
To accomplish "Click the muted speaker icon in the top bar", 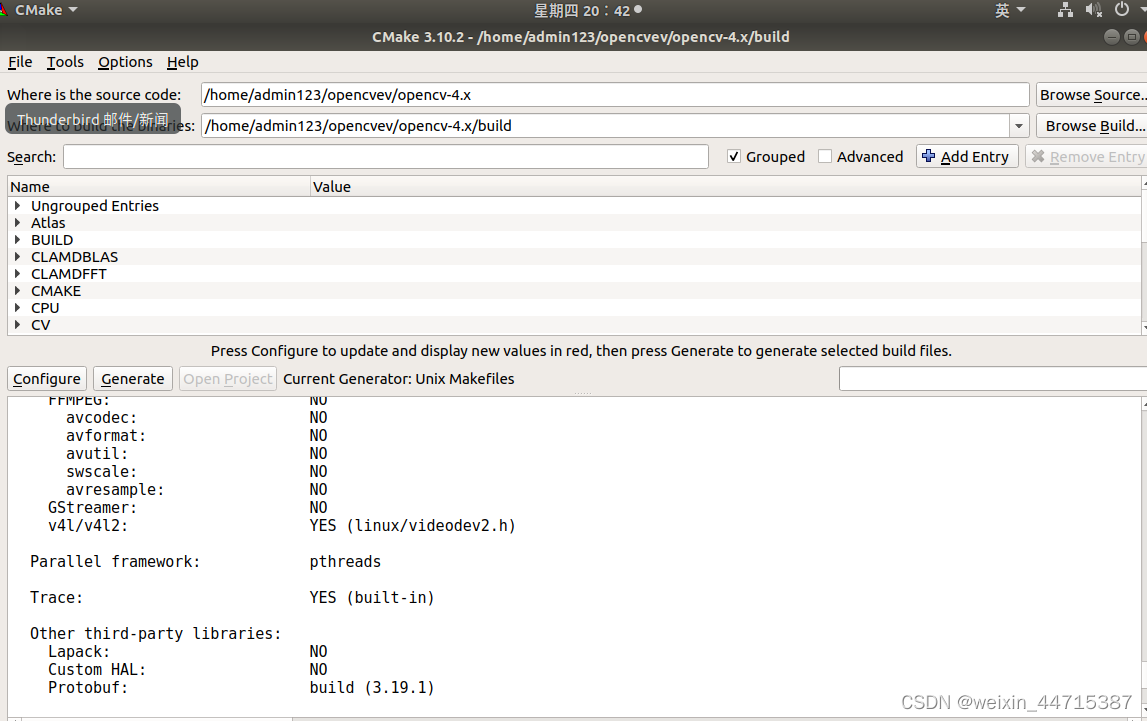I will [1092, 10].
